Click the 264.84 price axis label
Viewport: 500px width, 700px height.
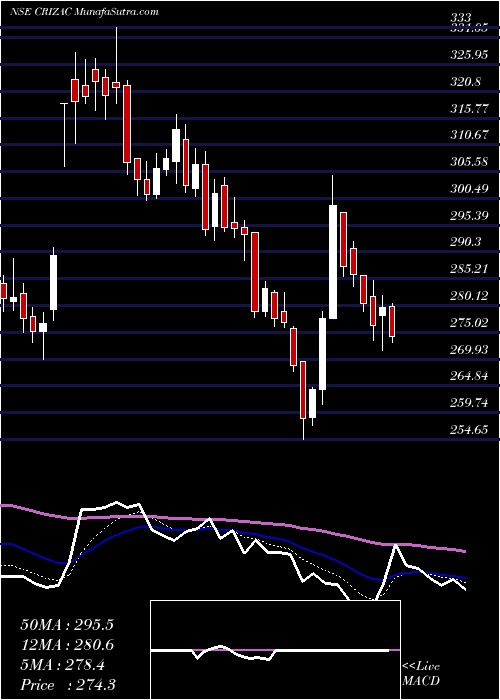click(469, 376)
